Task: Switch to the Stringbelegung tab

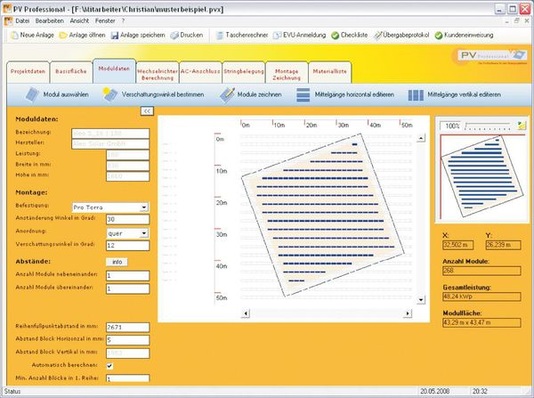Action: [244, 71]
